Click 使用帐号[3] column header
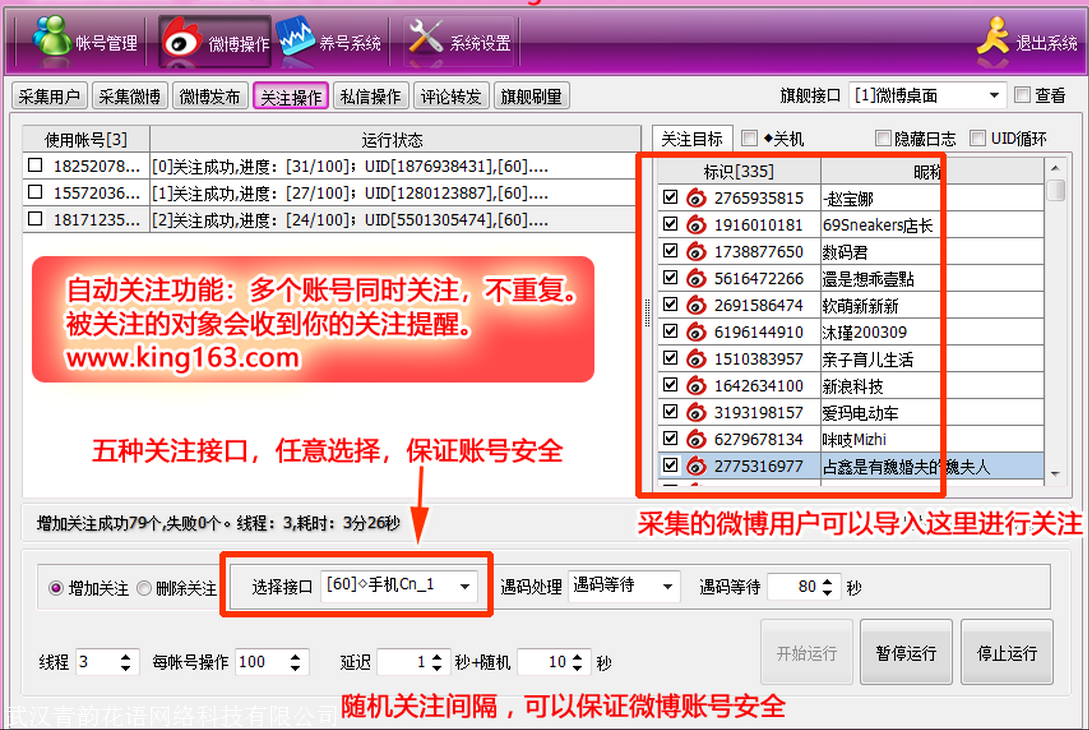This screenshot has height=730, width=1089. click(86, 140)
